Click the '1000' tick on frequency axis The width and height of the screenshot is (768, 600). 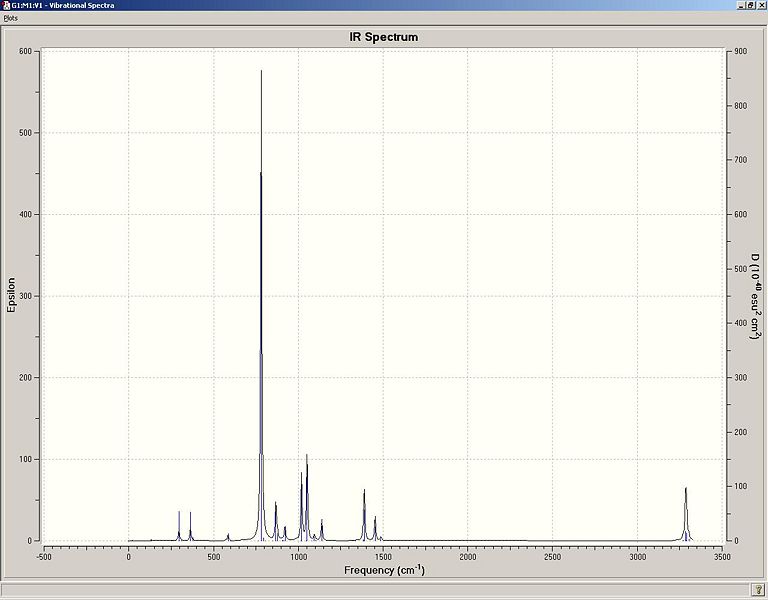coord(298,557)
